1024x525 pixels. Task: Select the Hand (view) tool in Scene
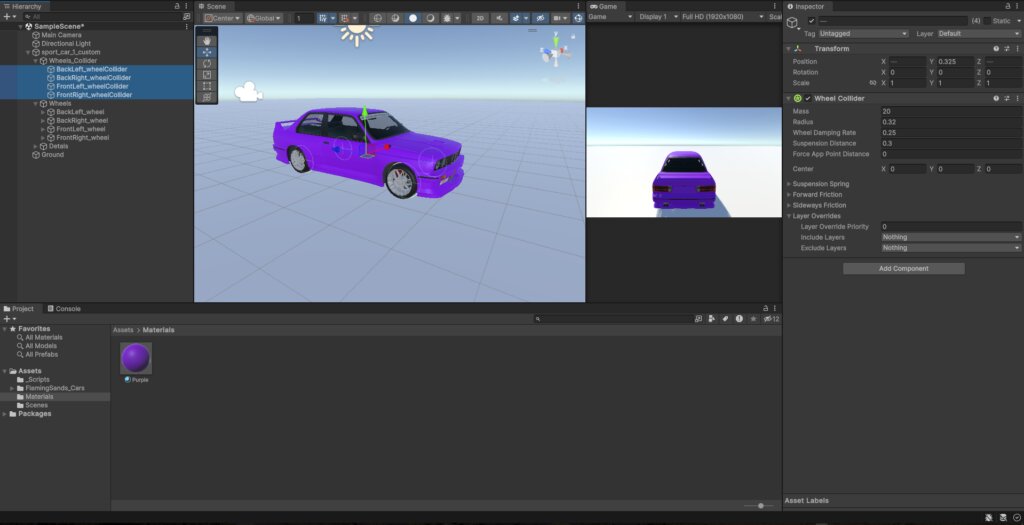[207, 41]
